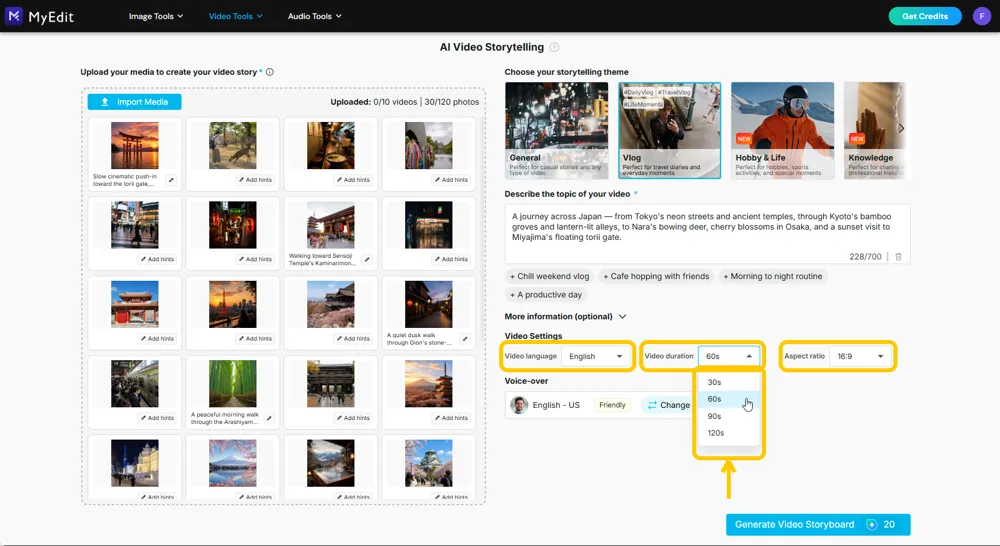The width and height of the screenshot is (1000, 546).
Task: Open the Aspect ratio dropdown
Action: pos(861,356)
